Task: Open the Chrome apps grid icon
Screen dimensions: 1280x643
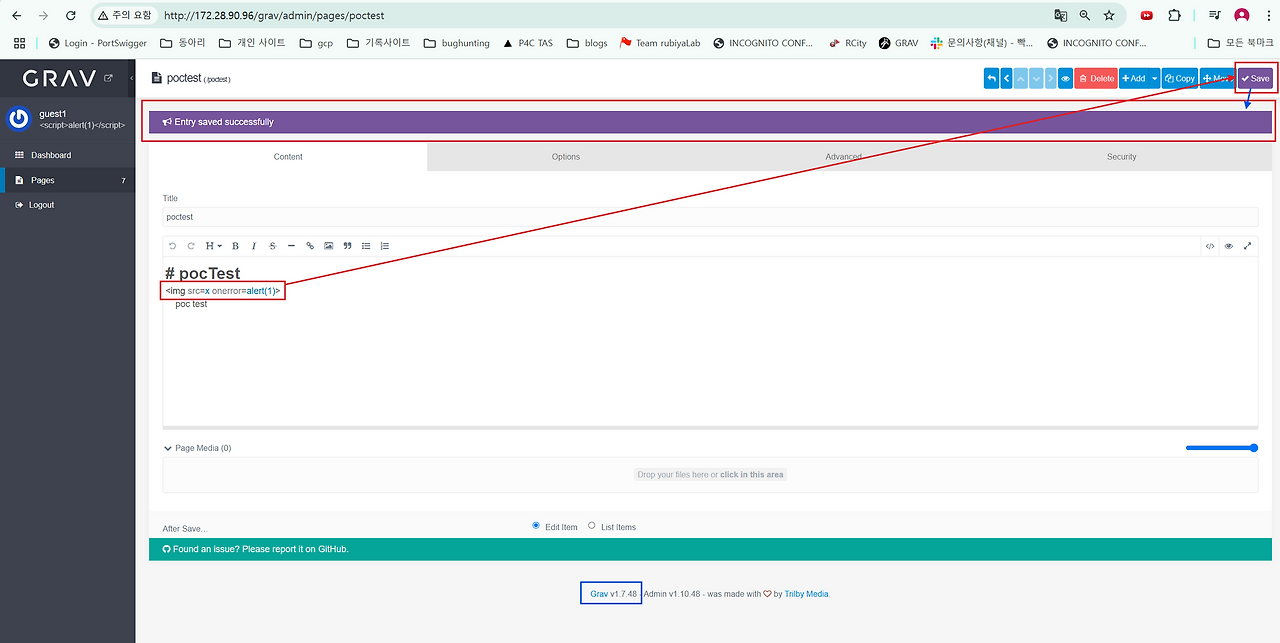Action: pyautogui.click(x=19, y=43)
